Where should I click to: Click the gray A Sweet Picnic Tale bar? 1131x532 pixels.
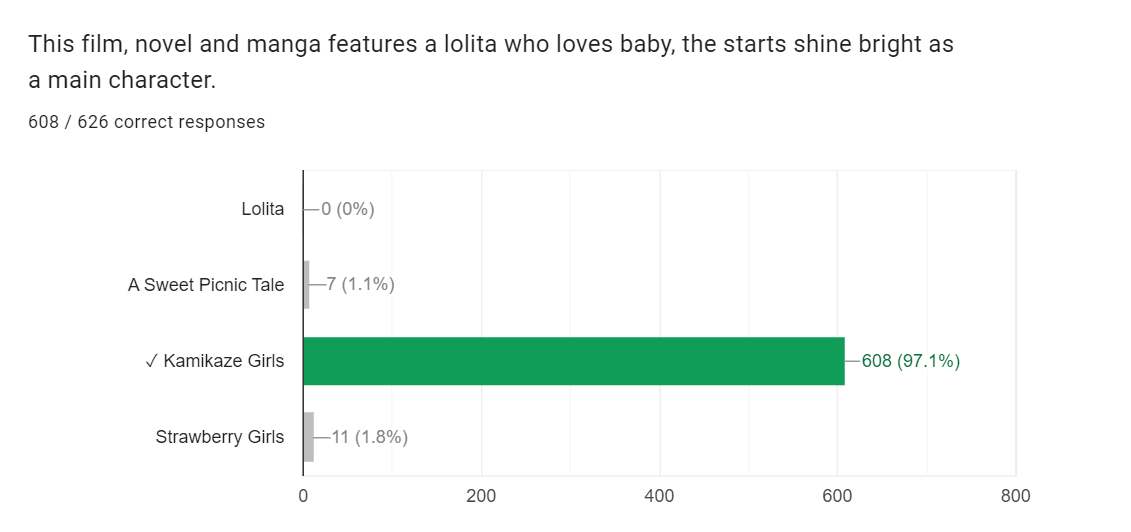(306, 285)
